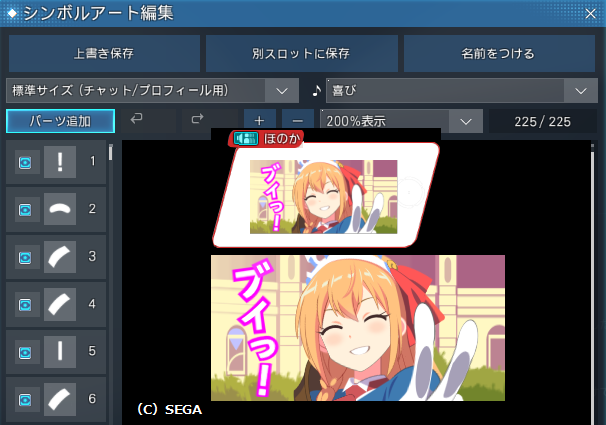606x425 pixels.
Task: Click the chat bubble preview thumbnail
Action: tap(323, 197)
